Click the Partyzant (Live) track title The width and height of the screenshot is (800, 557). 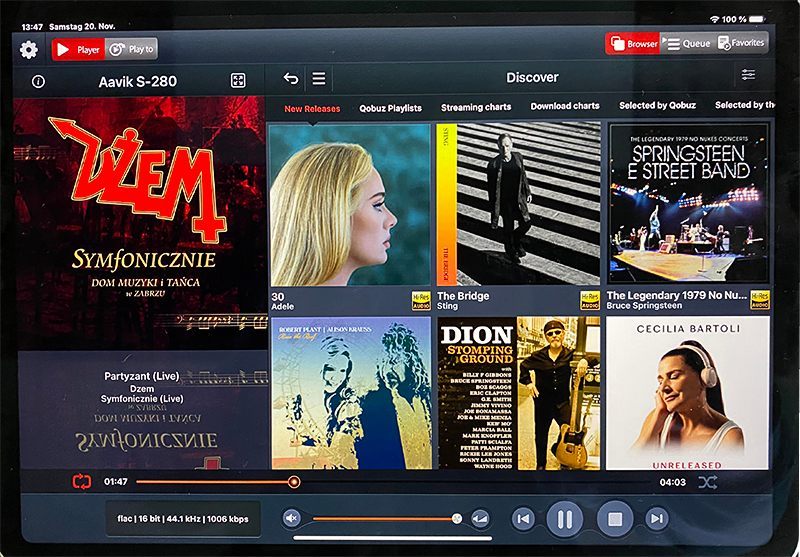coord(141,376)
